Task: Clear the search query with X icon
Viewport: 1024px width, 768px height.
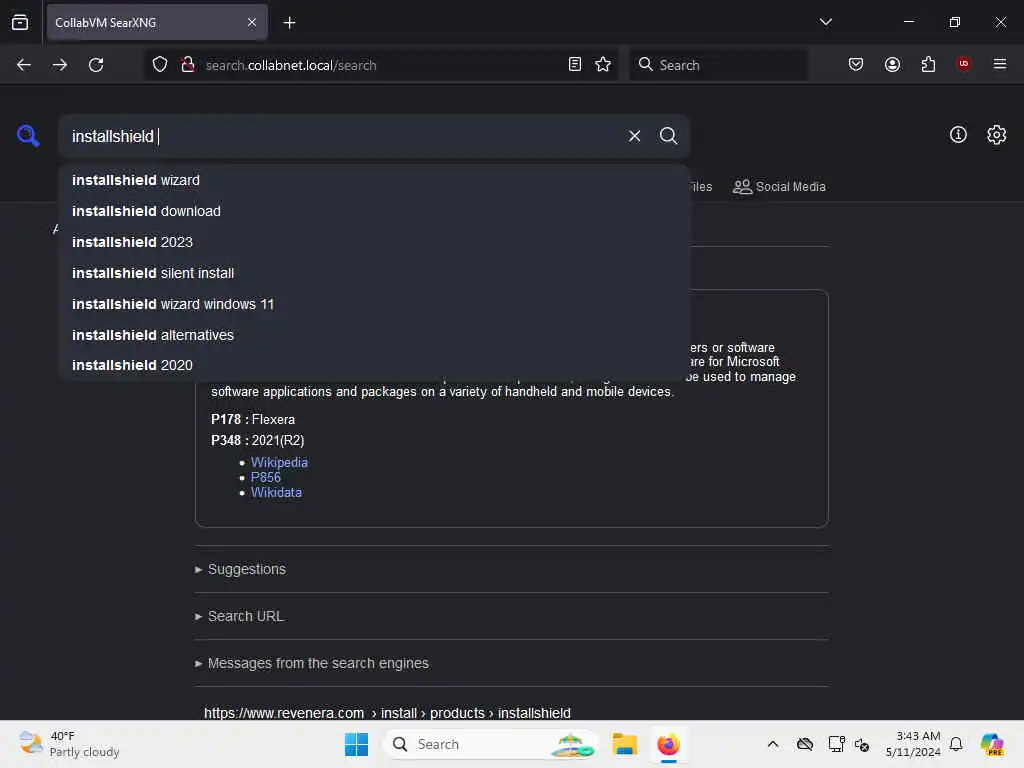Action: coord(634,136)
